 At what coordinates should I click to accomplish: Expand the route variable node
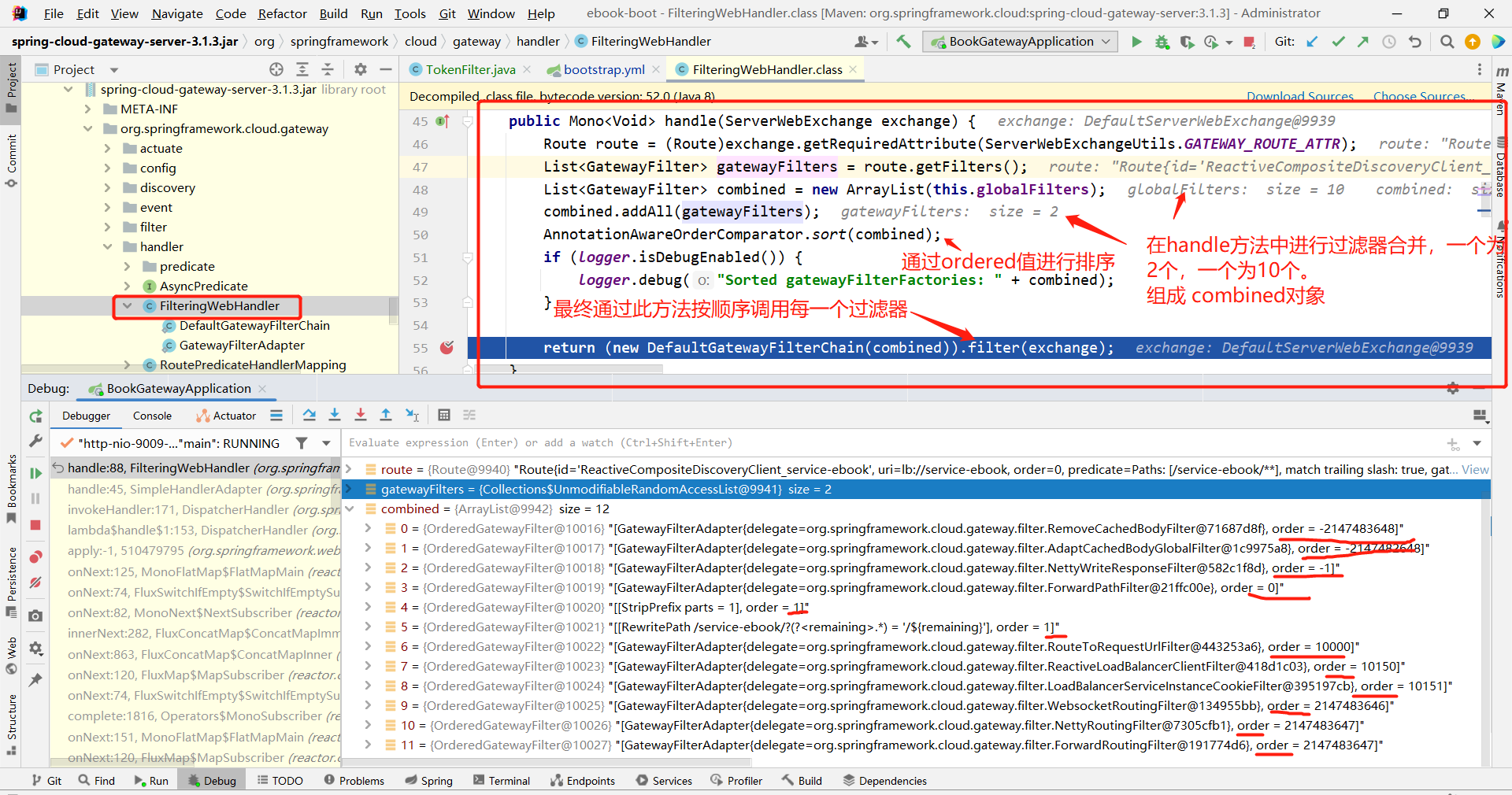349,469
